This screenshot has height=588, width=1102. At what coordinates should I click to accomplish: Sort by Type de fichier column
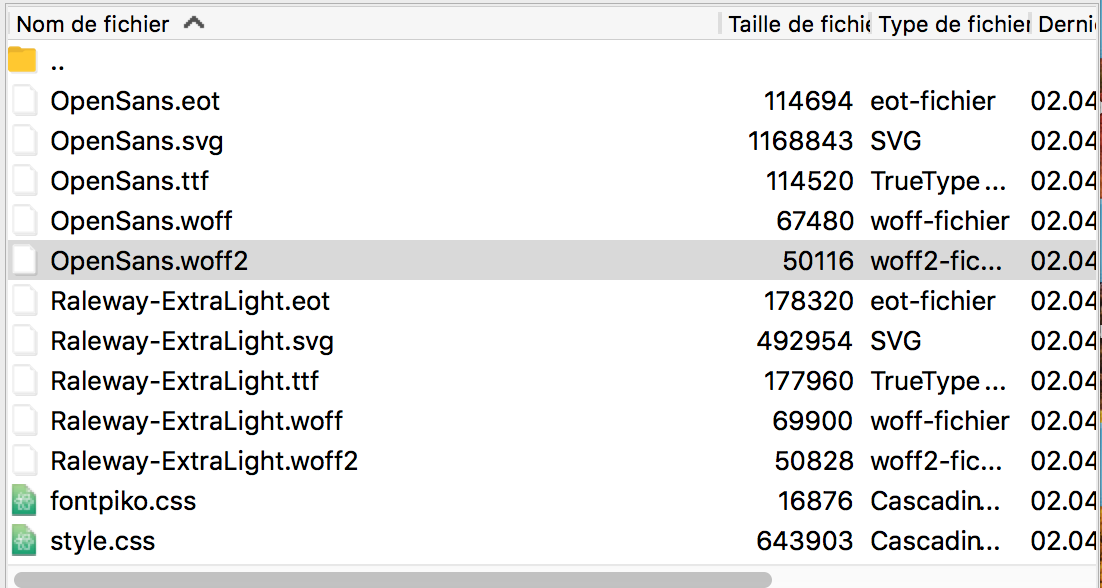953,24
